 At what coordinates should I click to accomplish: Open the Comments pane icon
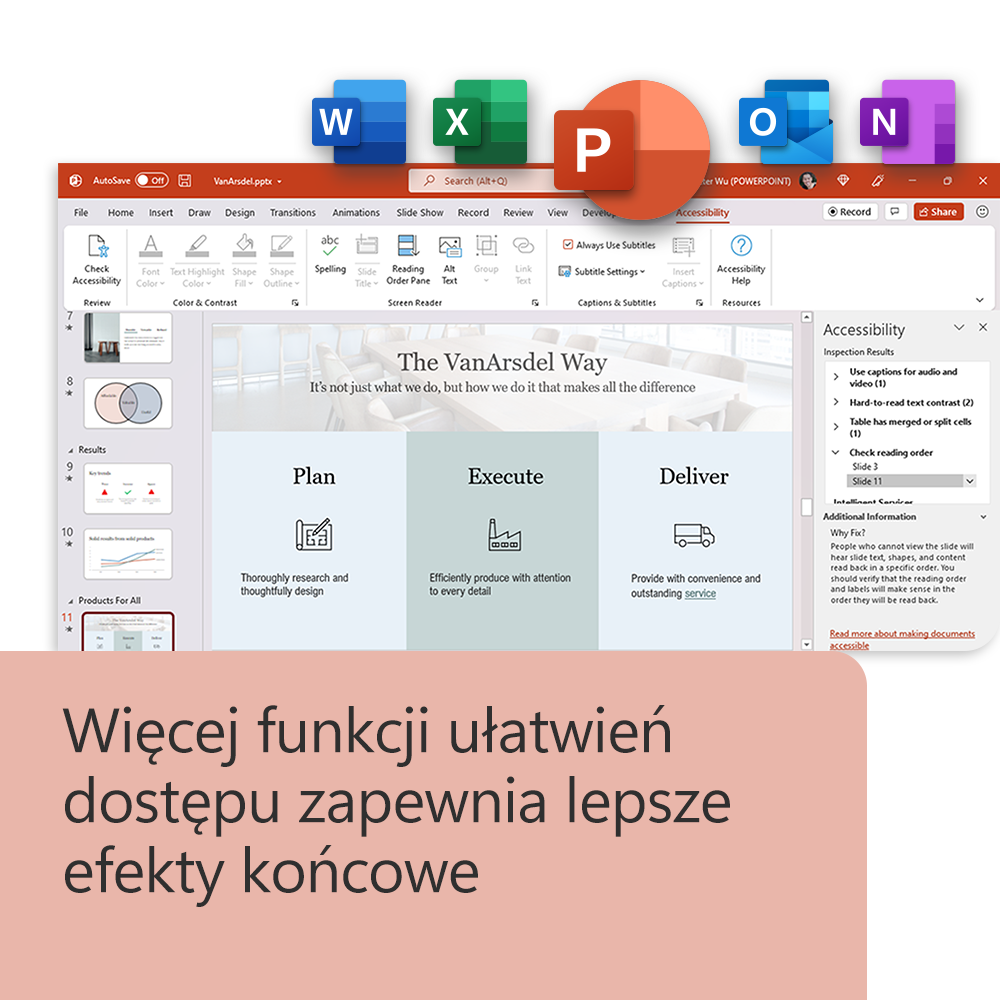point(895,212)
